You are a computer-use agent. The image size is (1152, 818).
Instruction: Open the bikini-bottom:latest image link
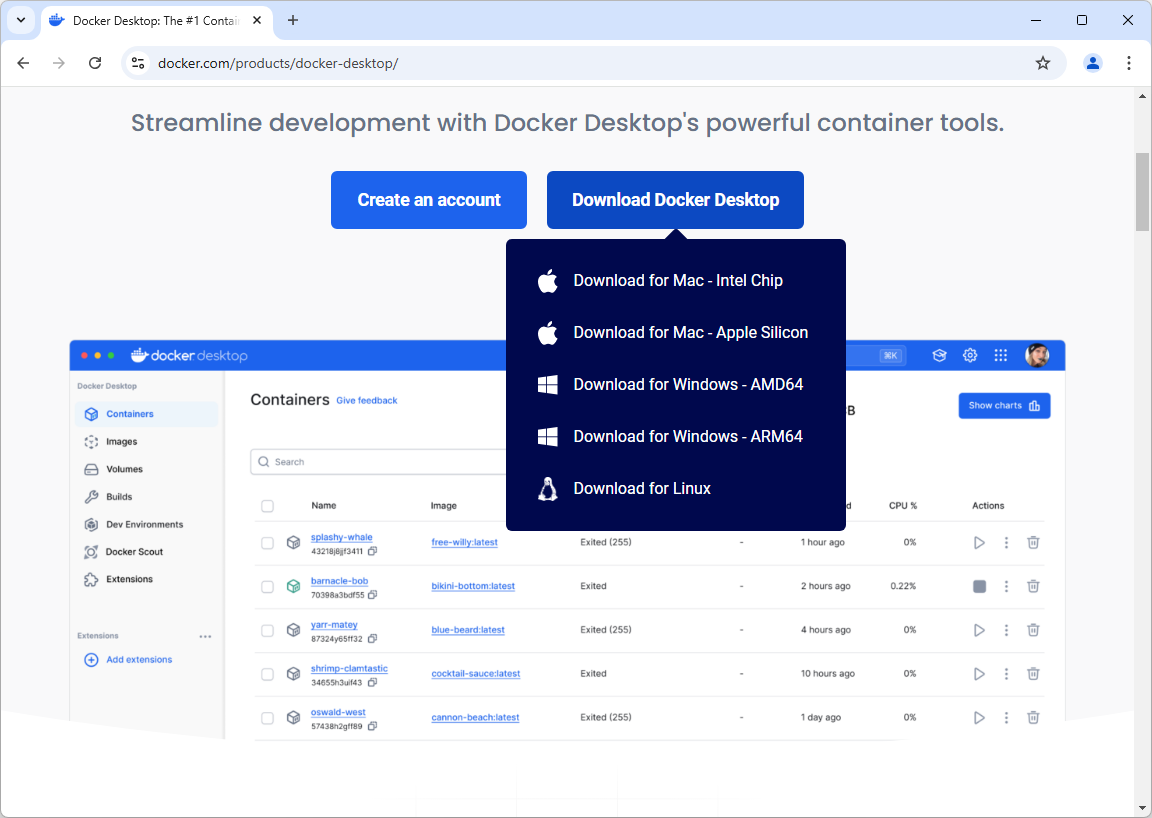[473, 586]
